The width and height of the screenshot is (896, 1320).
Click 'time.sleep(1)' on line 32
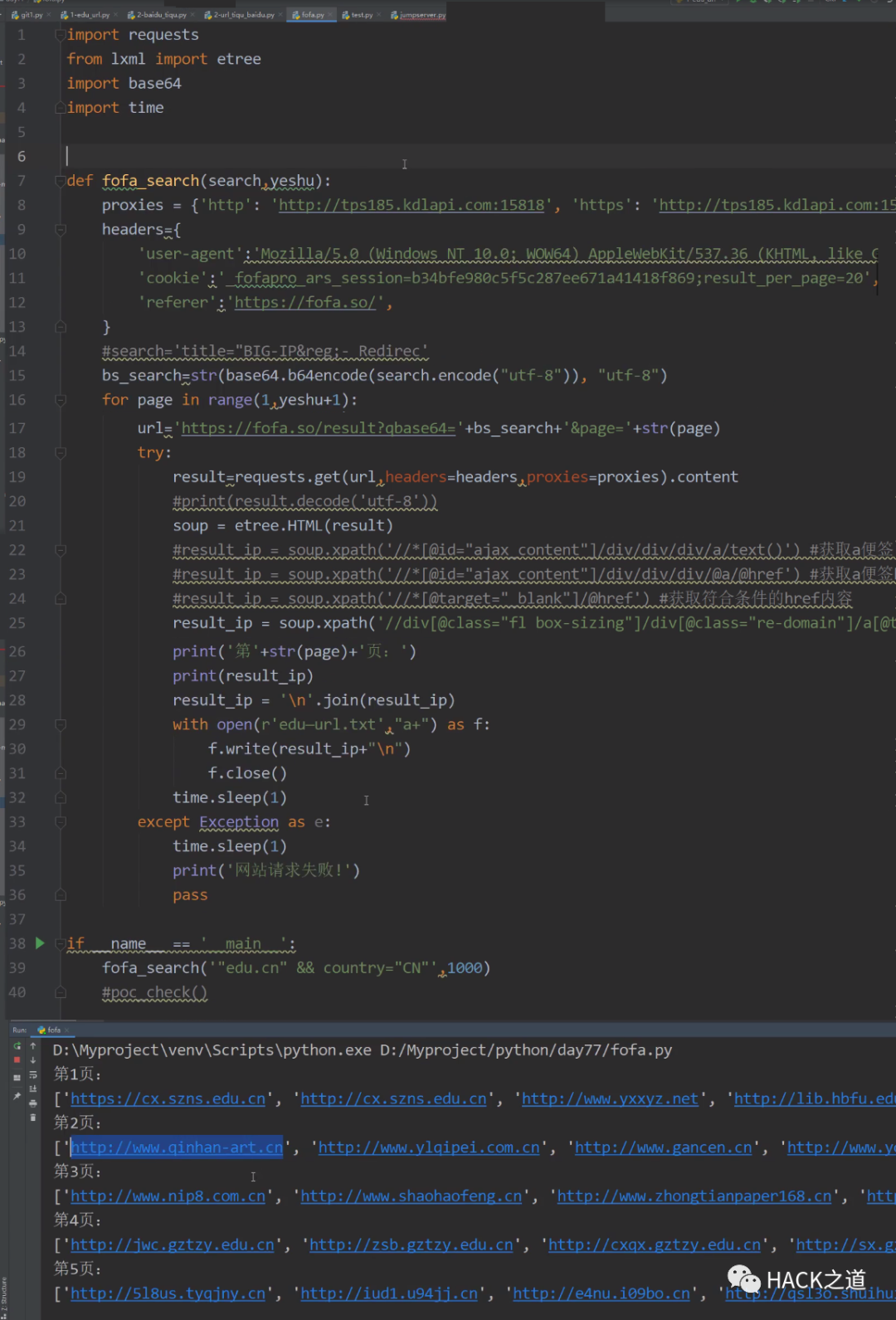pyautogui.click(x=230, y=797)
